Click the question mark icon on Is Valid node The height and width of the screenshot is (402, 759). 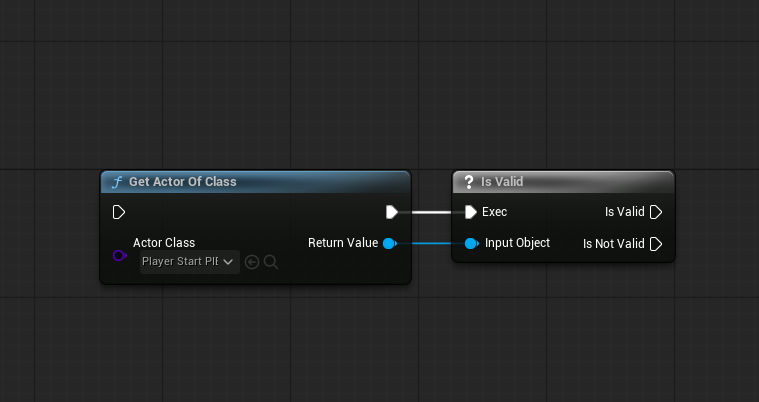[x=469, y=182]
